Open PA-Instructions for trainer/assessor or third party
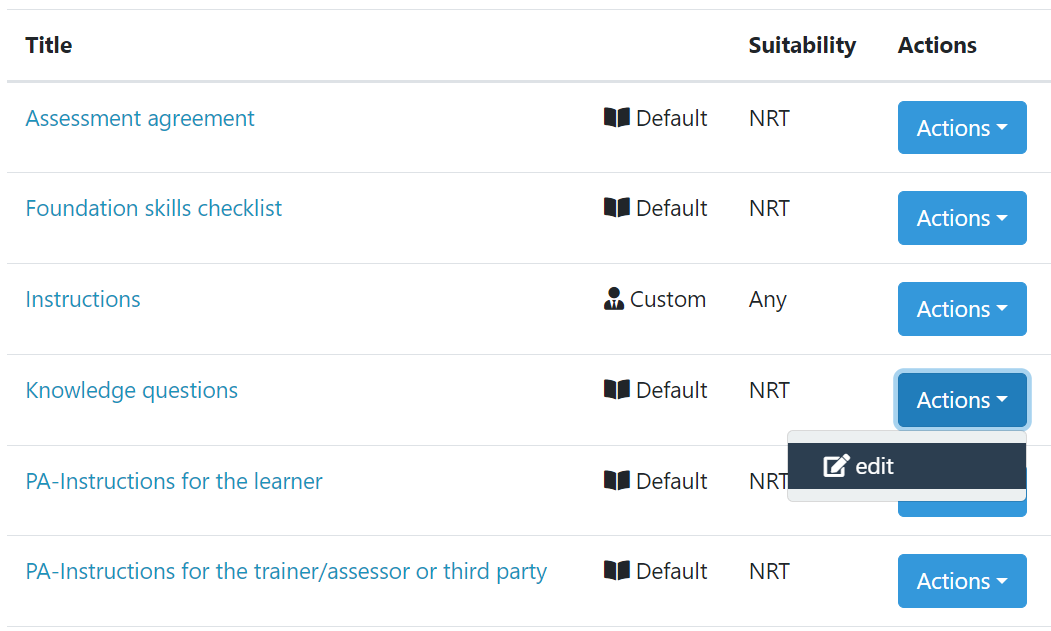 (286, 571)
